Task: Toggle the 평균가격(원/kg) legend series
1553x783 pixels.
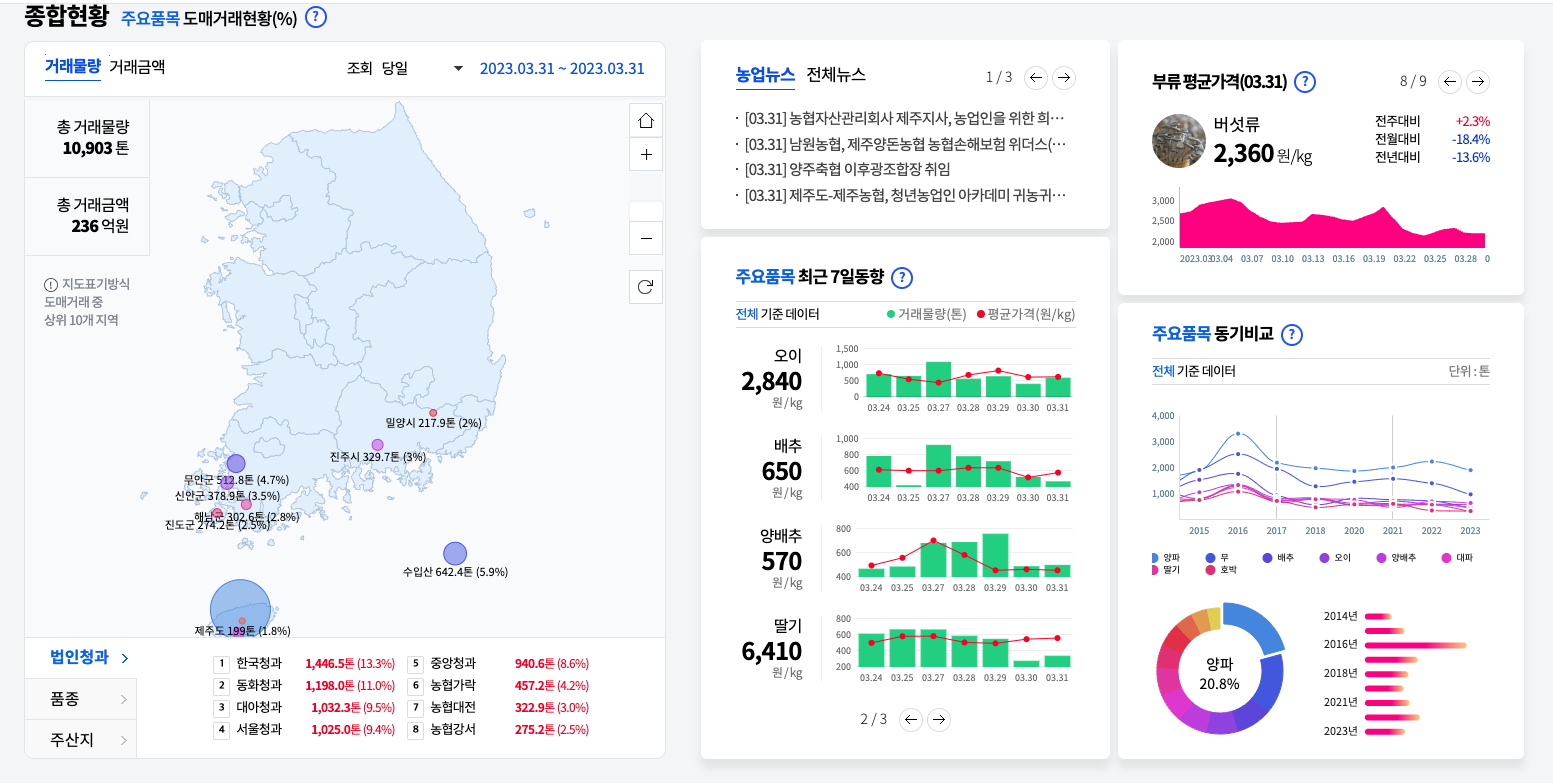Action: tap(1026, 314)
